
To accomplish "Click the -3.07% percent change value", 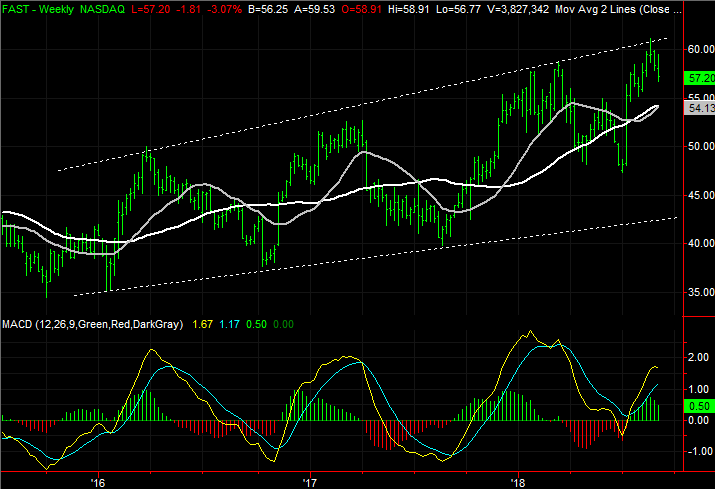I will click(224, 9).
